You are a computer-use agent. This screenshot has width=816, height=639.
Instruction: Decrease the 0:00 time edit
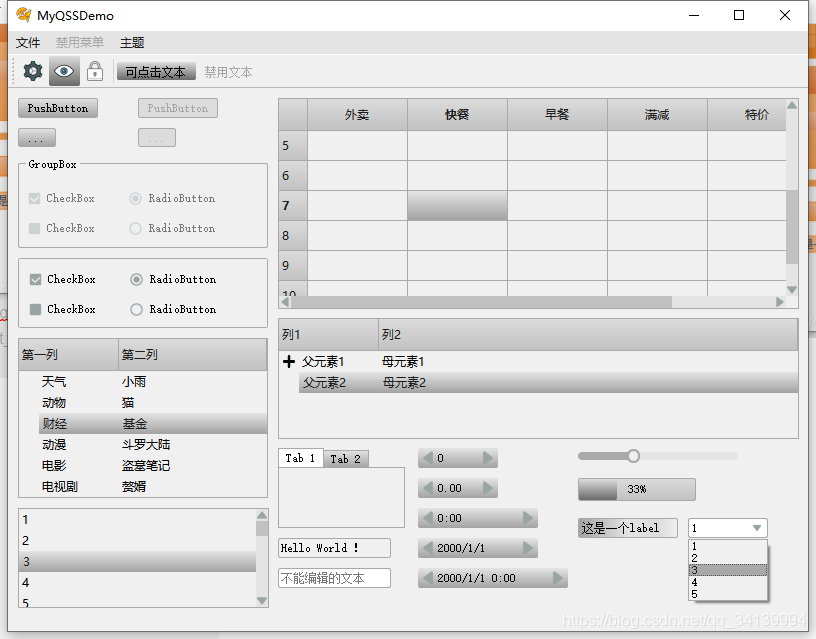click(x=427, y=518)
